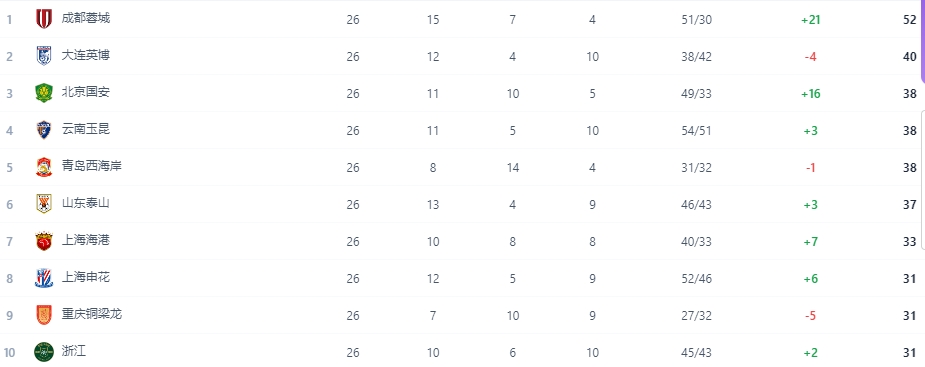Open the 上海海港 red crest icon
Viewport: 925px width, 367px height.
pyautogui.click(x=44, y=241)
